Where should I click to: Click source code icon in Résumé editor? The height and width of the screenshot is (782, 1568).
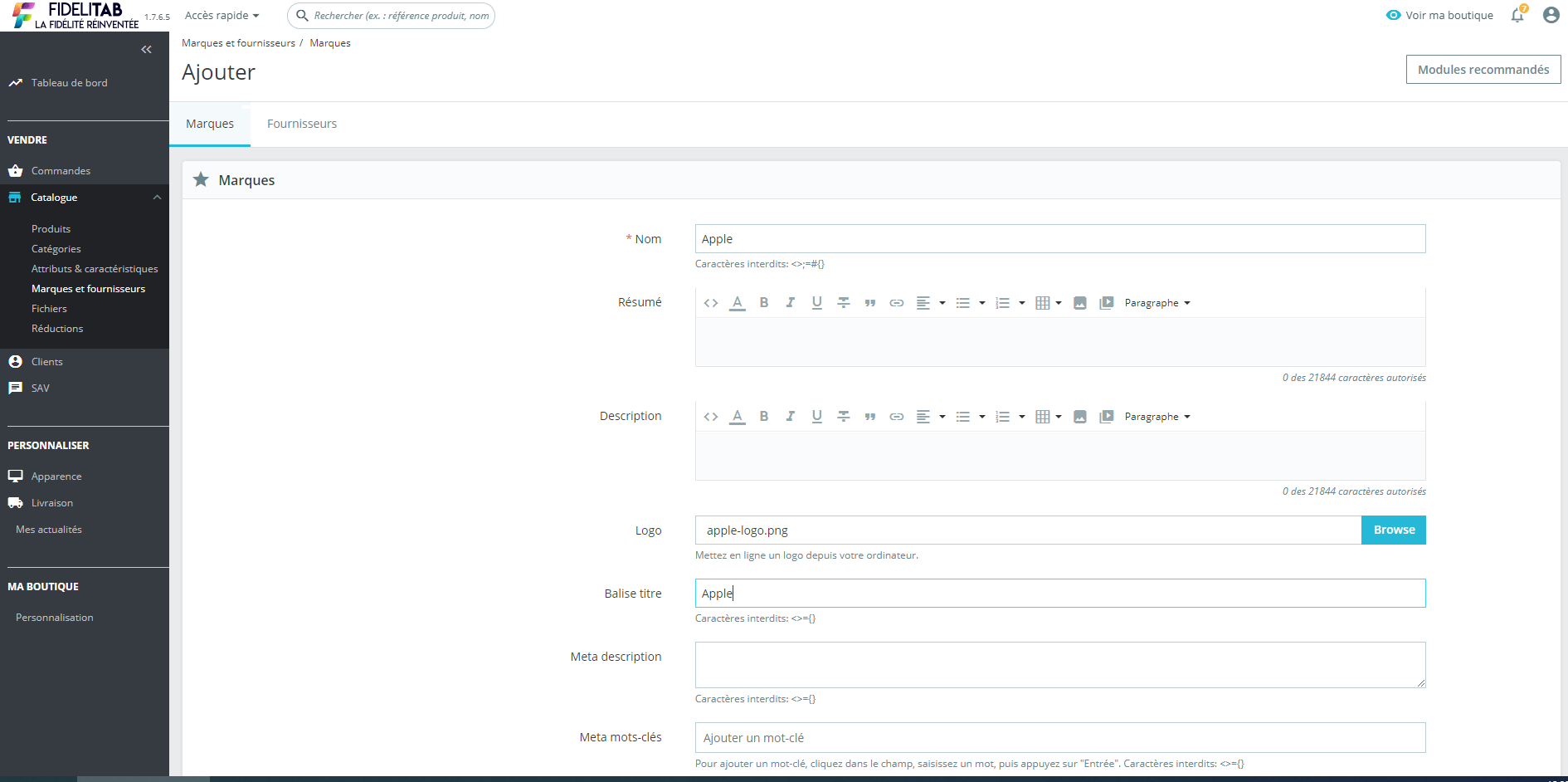pyautogui.click(x=711, y=303)
